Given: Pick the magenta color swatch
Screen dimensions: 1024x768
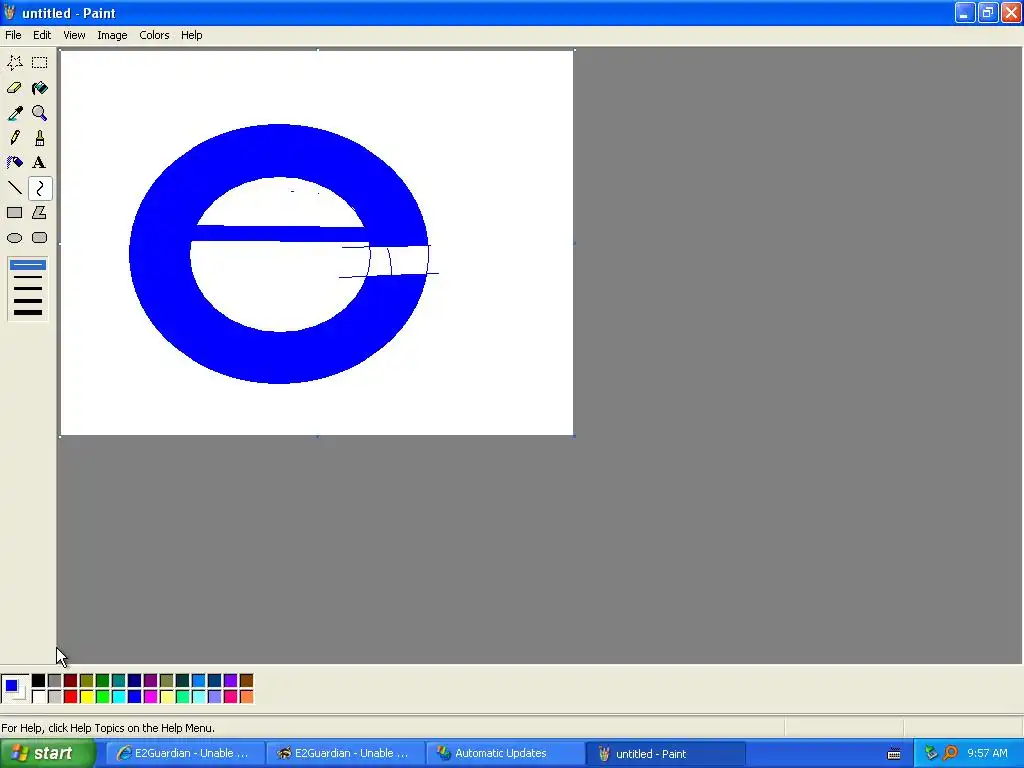Looking at the screenshot, I should [x=150, y=697].
